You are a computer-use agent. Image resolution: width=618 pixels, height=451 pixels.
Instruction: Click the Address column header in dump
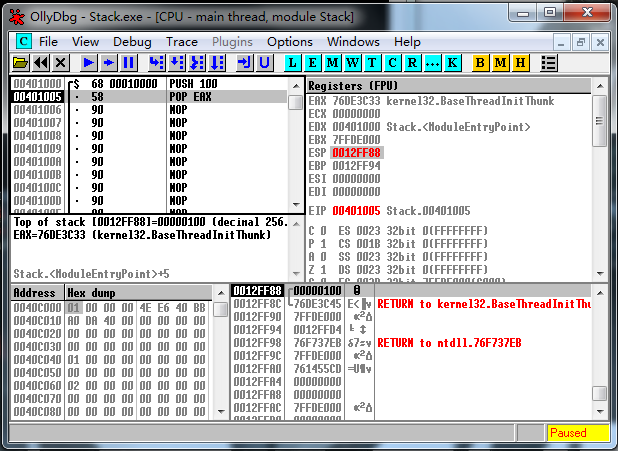[38, 293]
